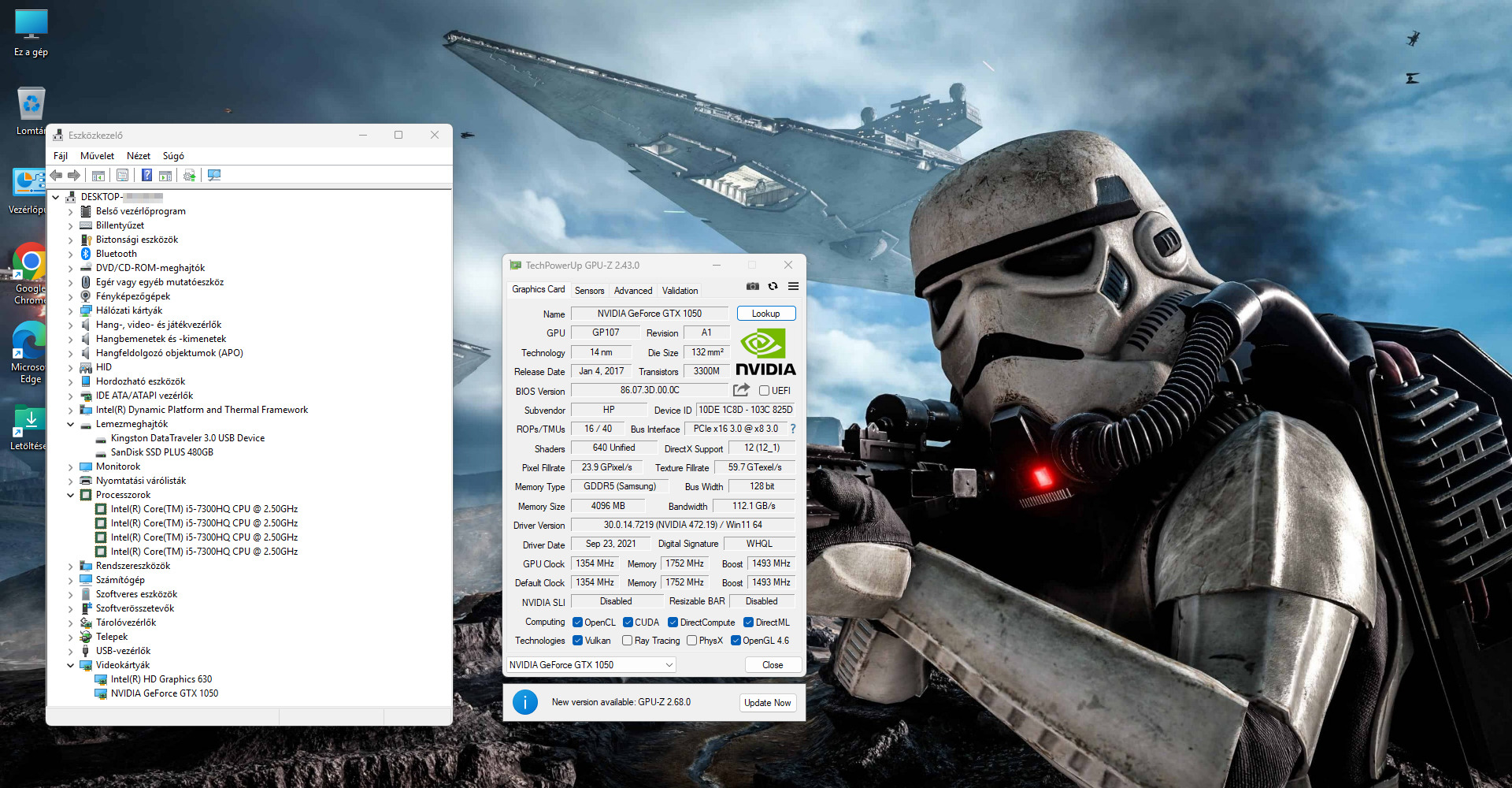Expand the Hálózati kártyák tree node

70,311
